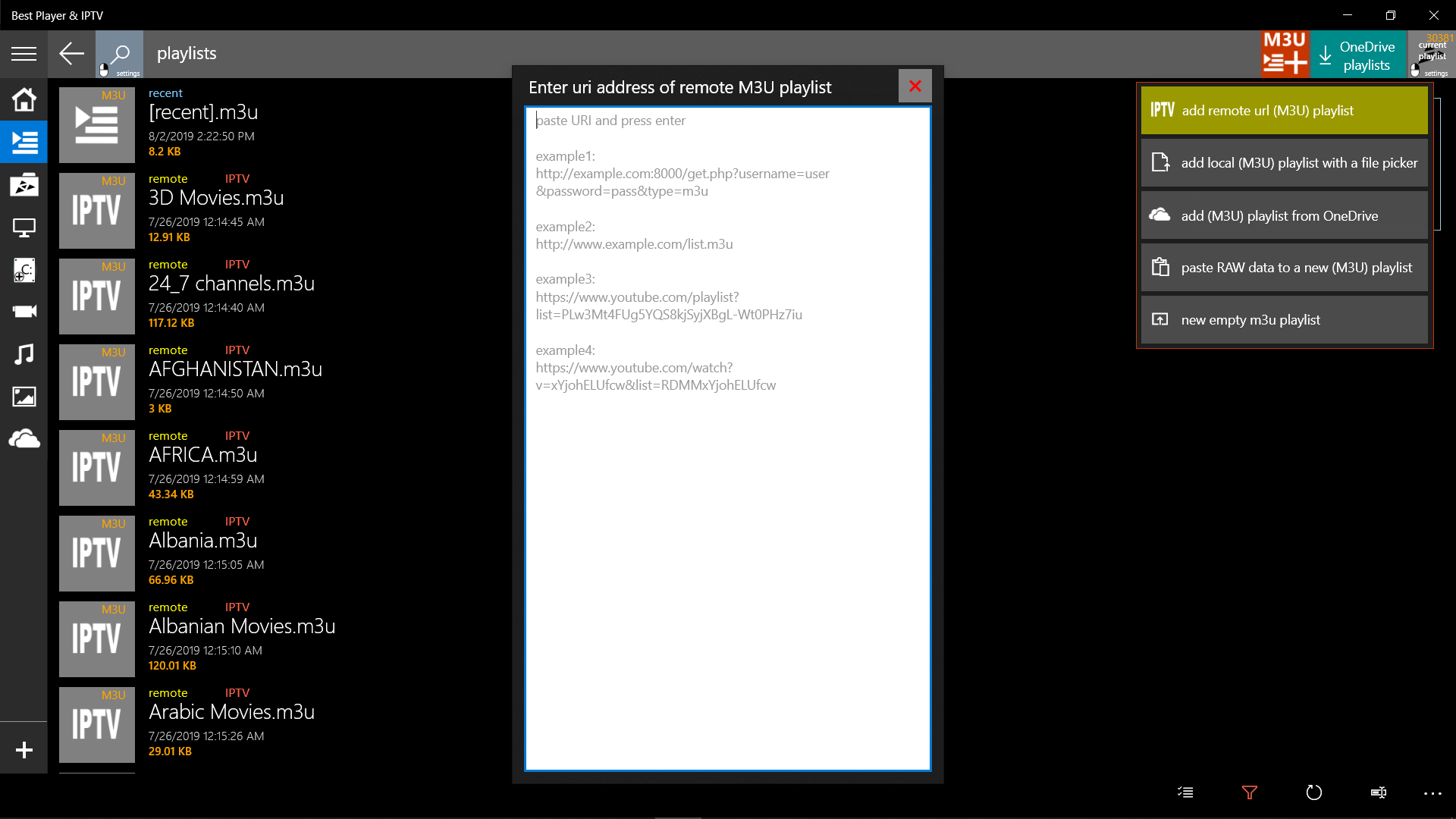Open the music note sidebar icon
1456x819 pixels.
[x=24, y=354]
